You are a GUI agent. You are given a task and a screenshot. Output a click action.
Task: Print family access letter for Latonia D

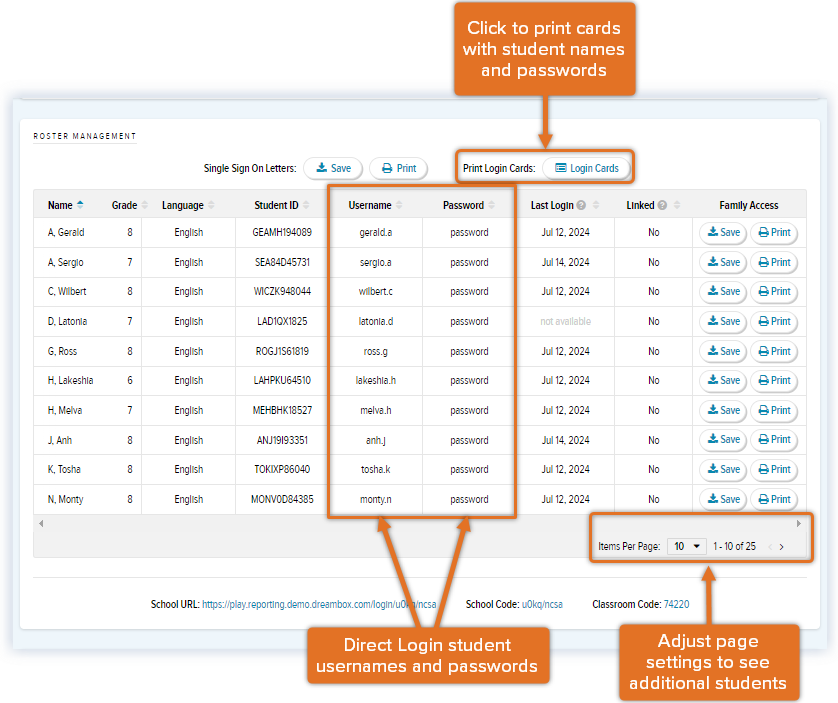point(774,322)
